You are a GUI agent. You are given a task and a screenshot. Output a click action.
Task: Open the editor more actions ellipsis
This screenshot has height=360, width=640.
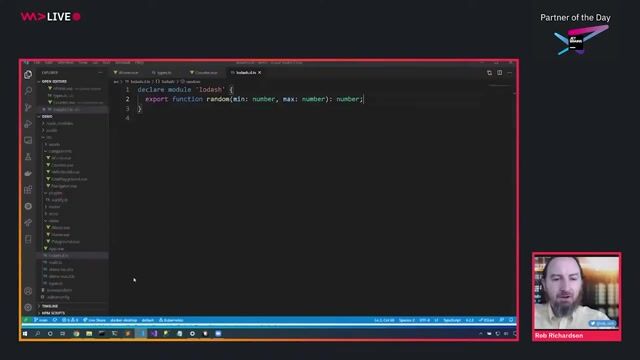510,73
